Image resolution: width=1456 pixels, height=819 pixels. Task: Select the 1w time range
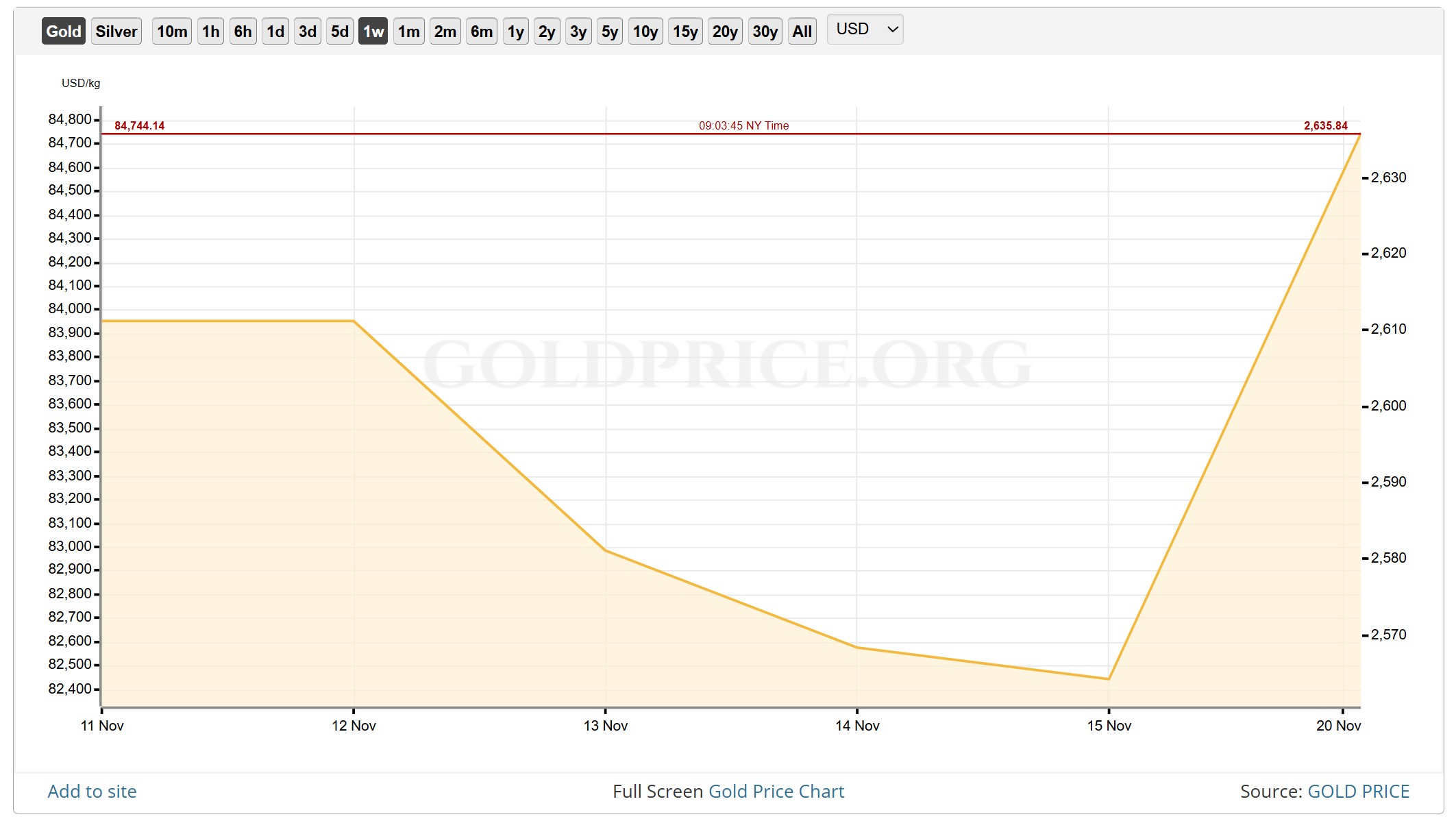373,32
